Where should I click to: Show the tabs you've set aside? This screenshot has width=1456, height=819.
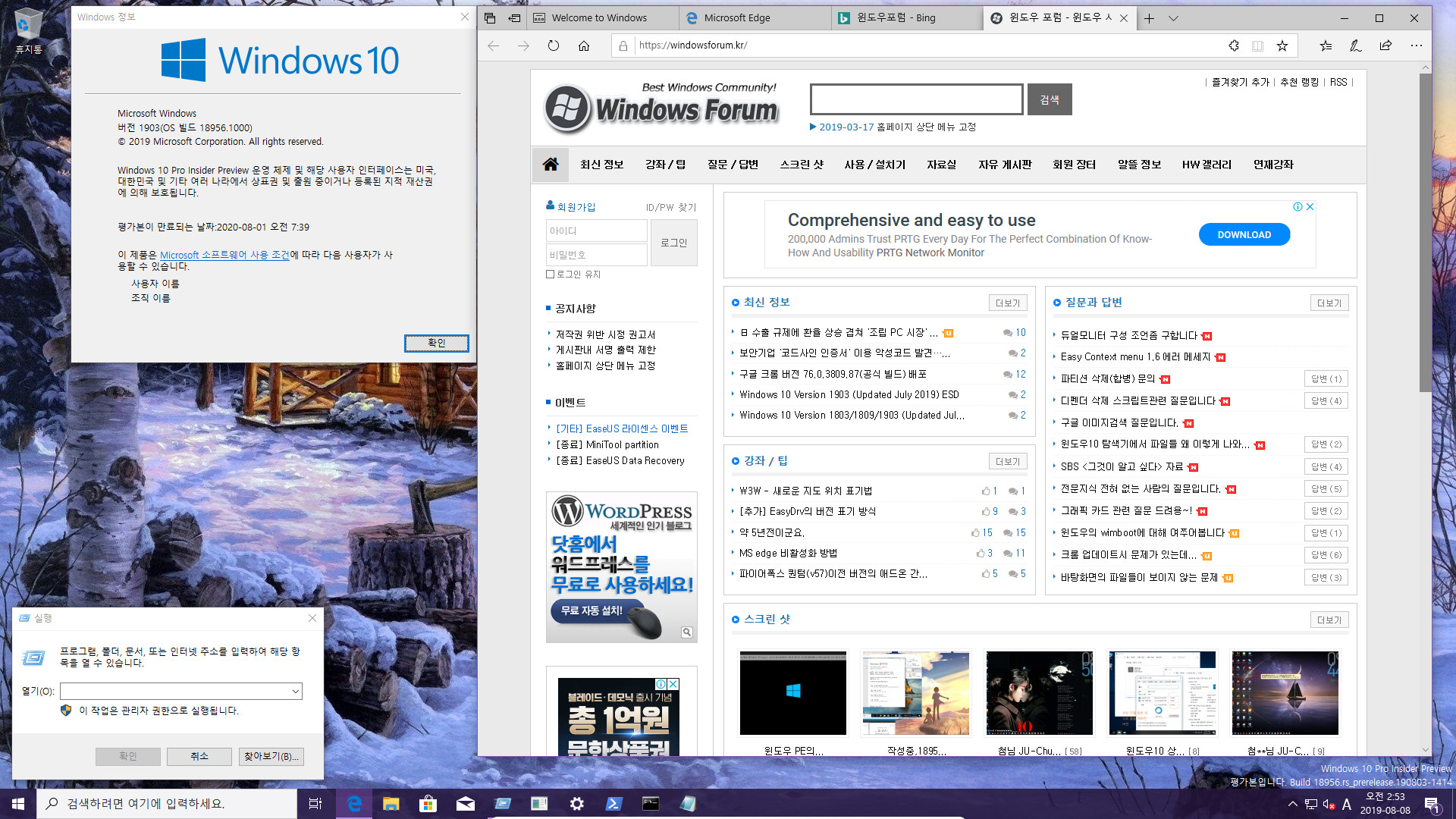pos(490,18)
